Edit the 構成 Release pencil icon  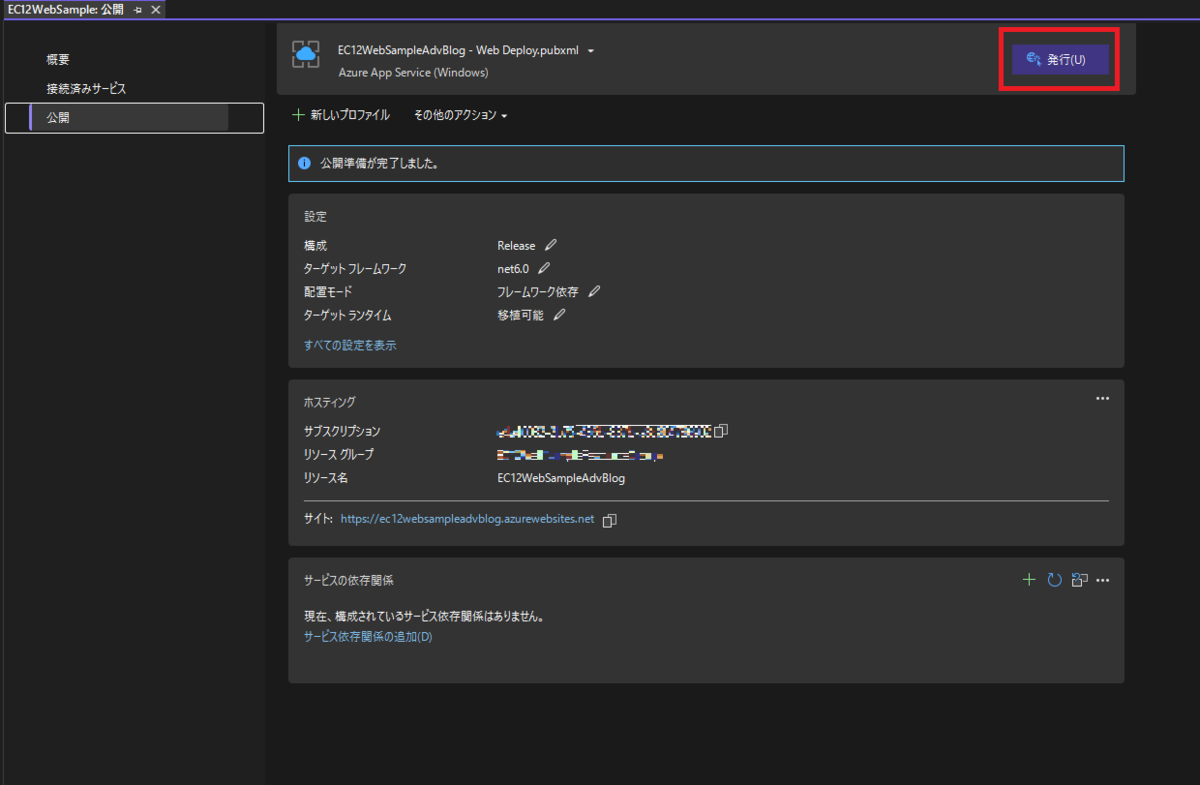click(551, 245)
